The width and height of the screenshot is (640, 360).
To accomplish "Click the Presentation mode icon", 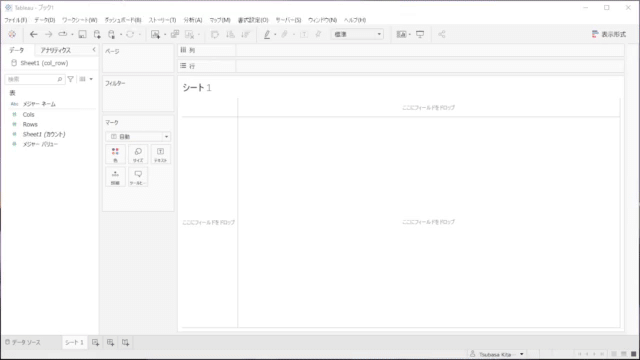I will click(x=420, y=34).
